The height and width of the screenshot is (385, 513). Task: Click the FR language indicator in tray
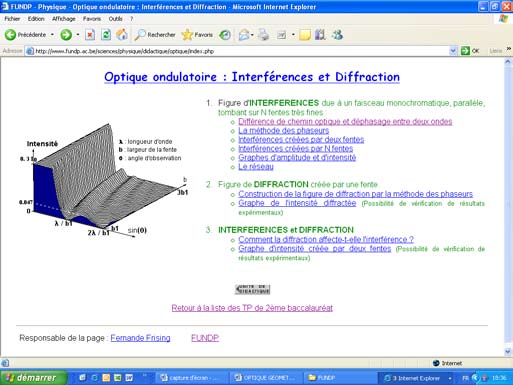465,378
